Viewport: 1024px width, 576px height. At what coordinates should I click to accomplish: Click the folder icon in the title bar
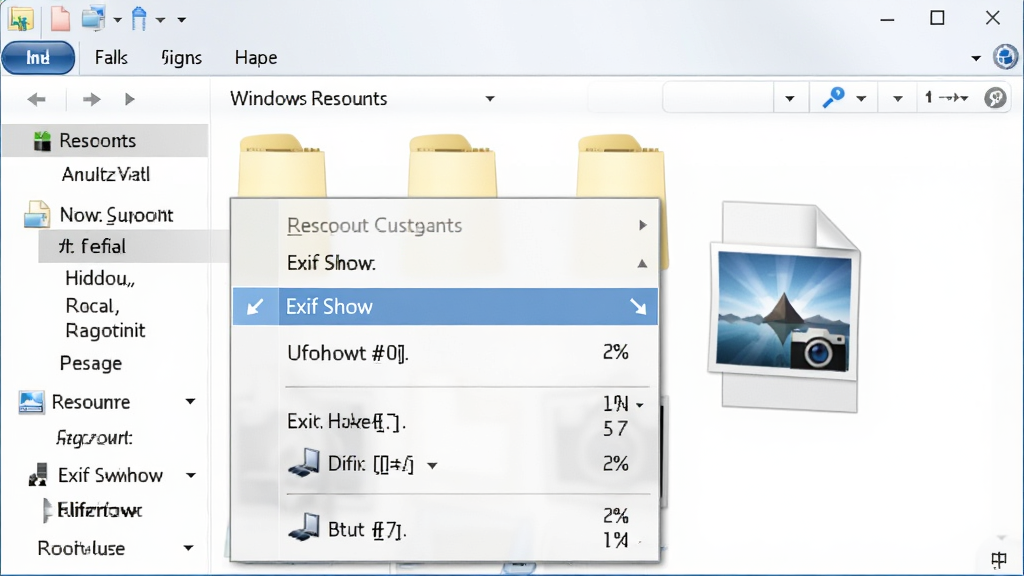[21, 19]
